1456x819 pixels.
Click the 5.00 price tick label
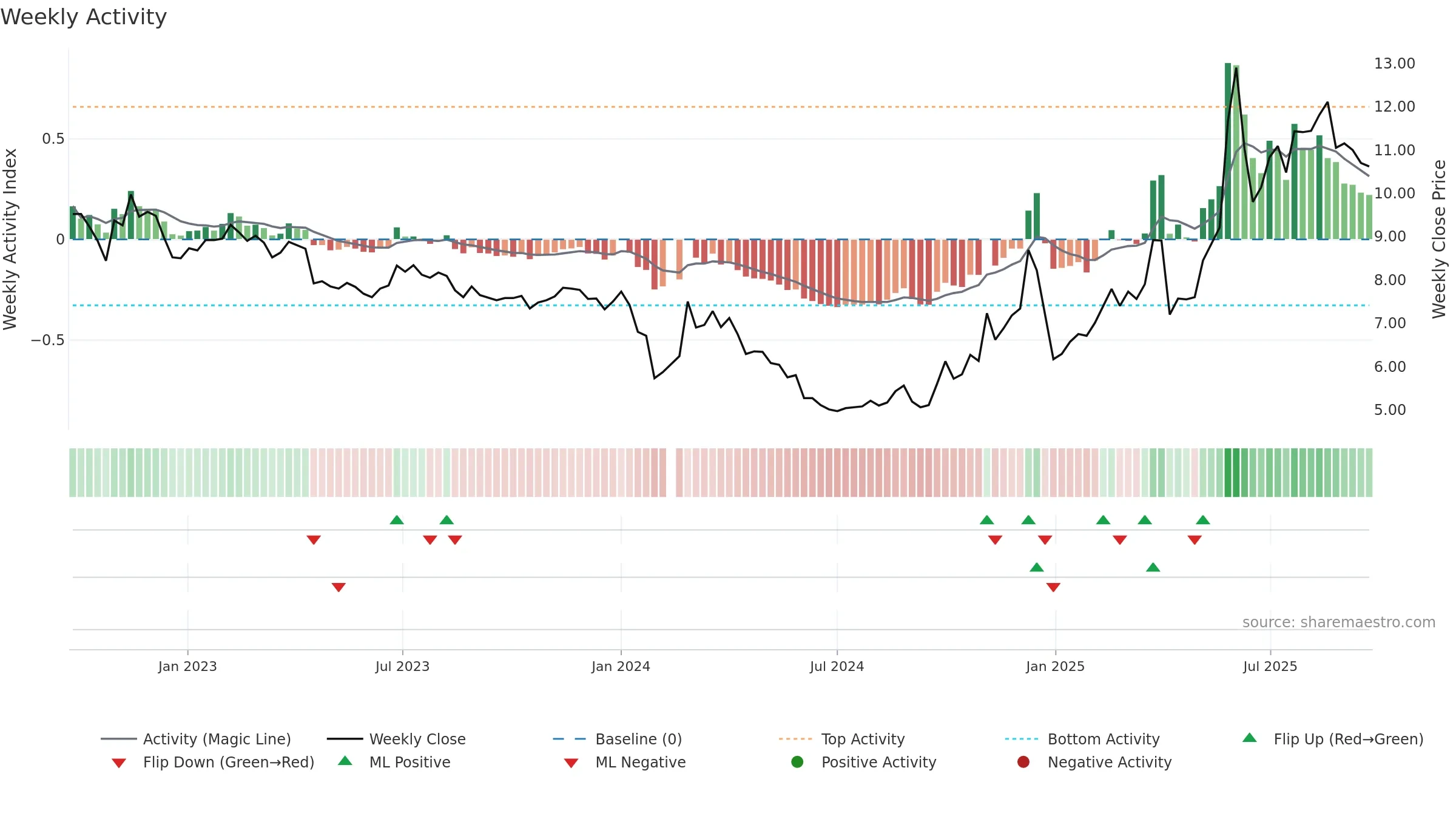pos(1390,409)
